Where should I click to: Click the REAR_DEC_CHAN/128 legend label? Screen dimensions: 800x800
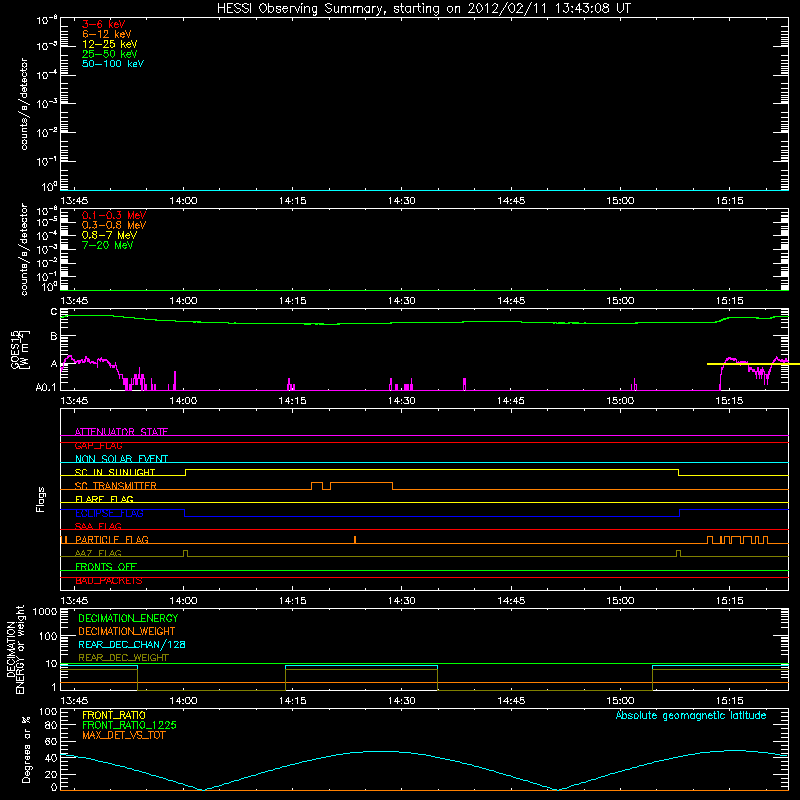(132, 644)
